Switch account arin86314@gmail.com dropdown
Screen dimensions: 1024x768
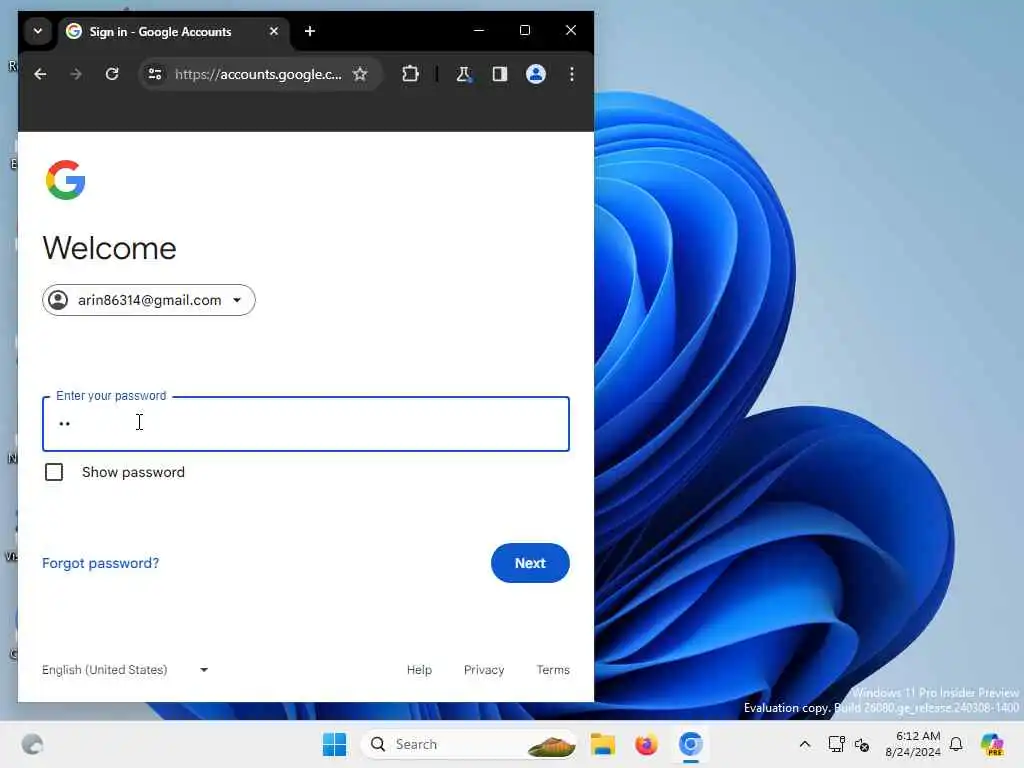[x=149, y=300]
